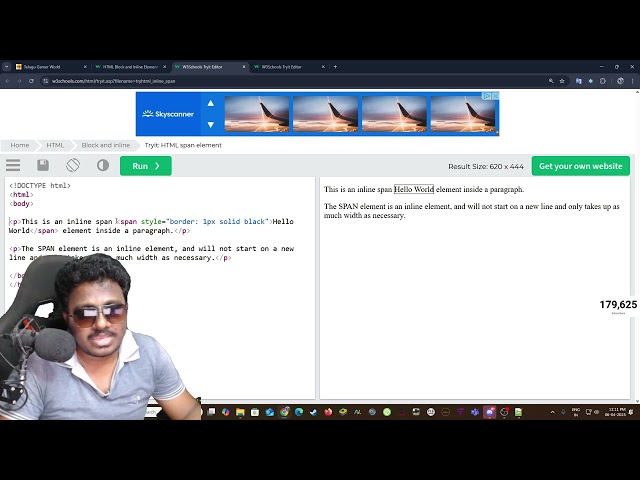Open File Explorer from the taskbar

(240, 412)
